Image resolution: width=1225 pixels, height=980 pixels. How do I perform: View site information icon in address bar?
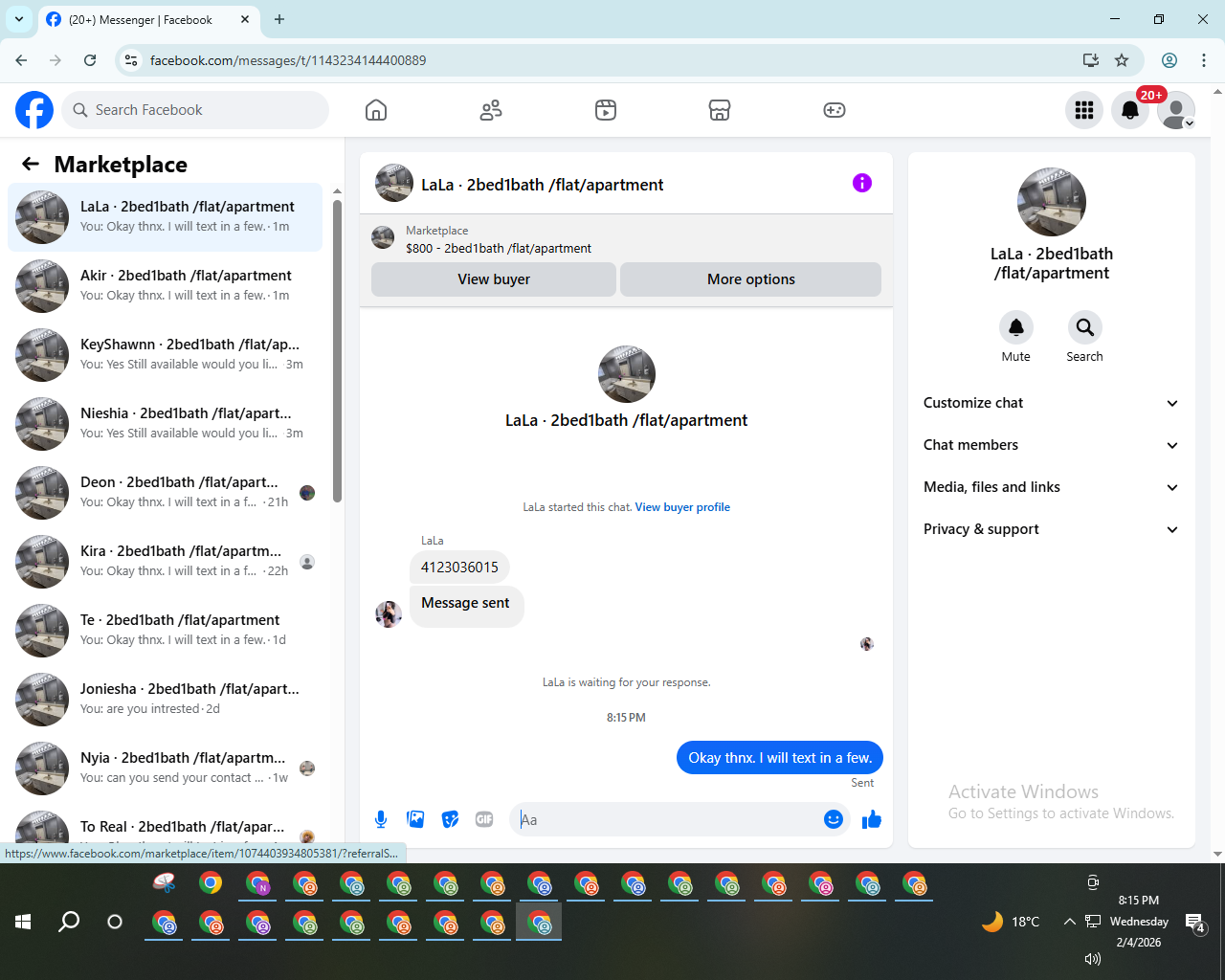[132, 60]
